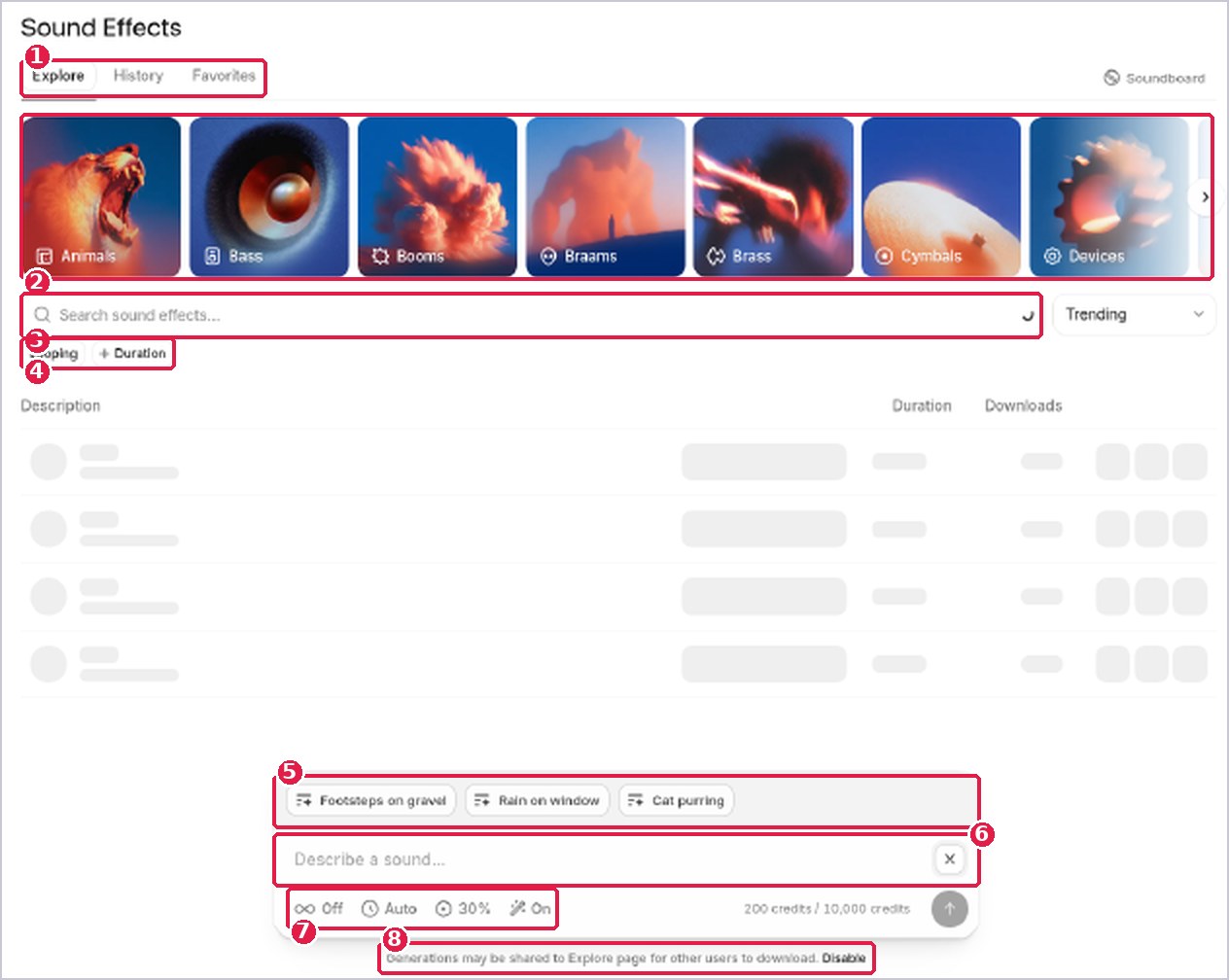
Task: Adjust the 30% prompt influence setting
Action: (x=463, y=908)
